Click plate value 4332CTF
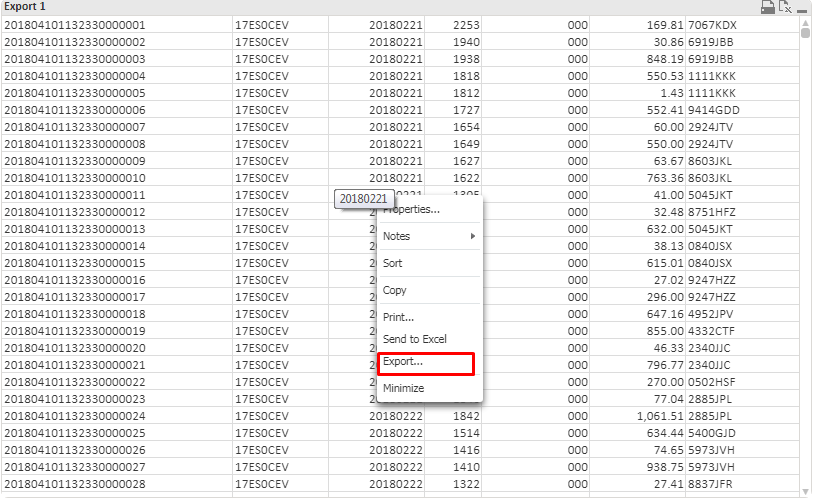Screen dimensions: 817x502 click(711, 331)
